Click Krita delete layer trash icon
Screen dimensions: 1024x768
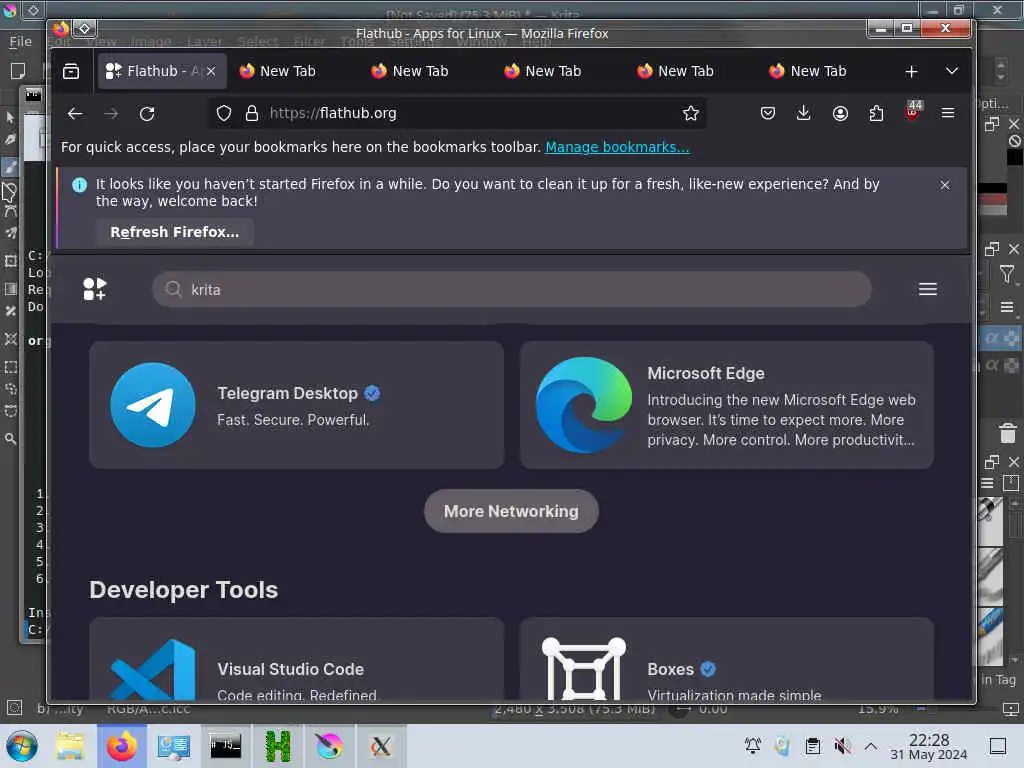[x=1008, y=432]
